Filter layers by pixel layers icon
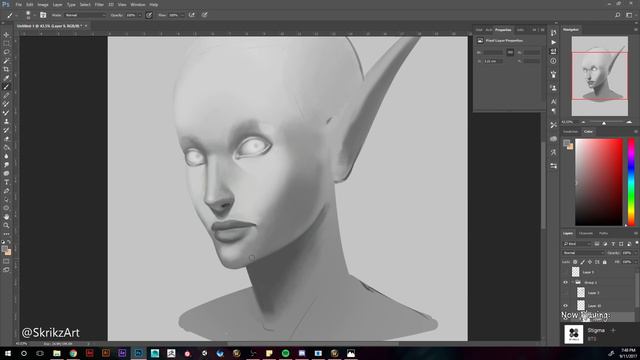Image resolution: width=640 pixels, height=360 pixels. [x=597, y=244]
